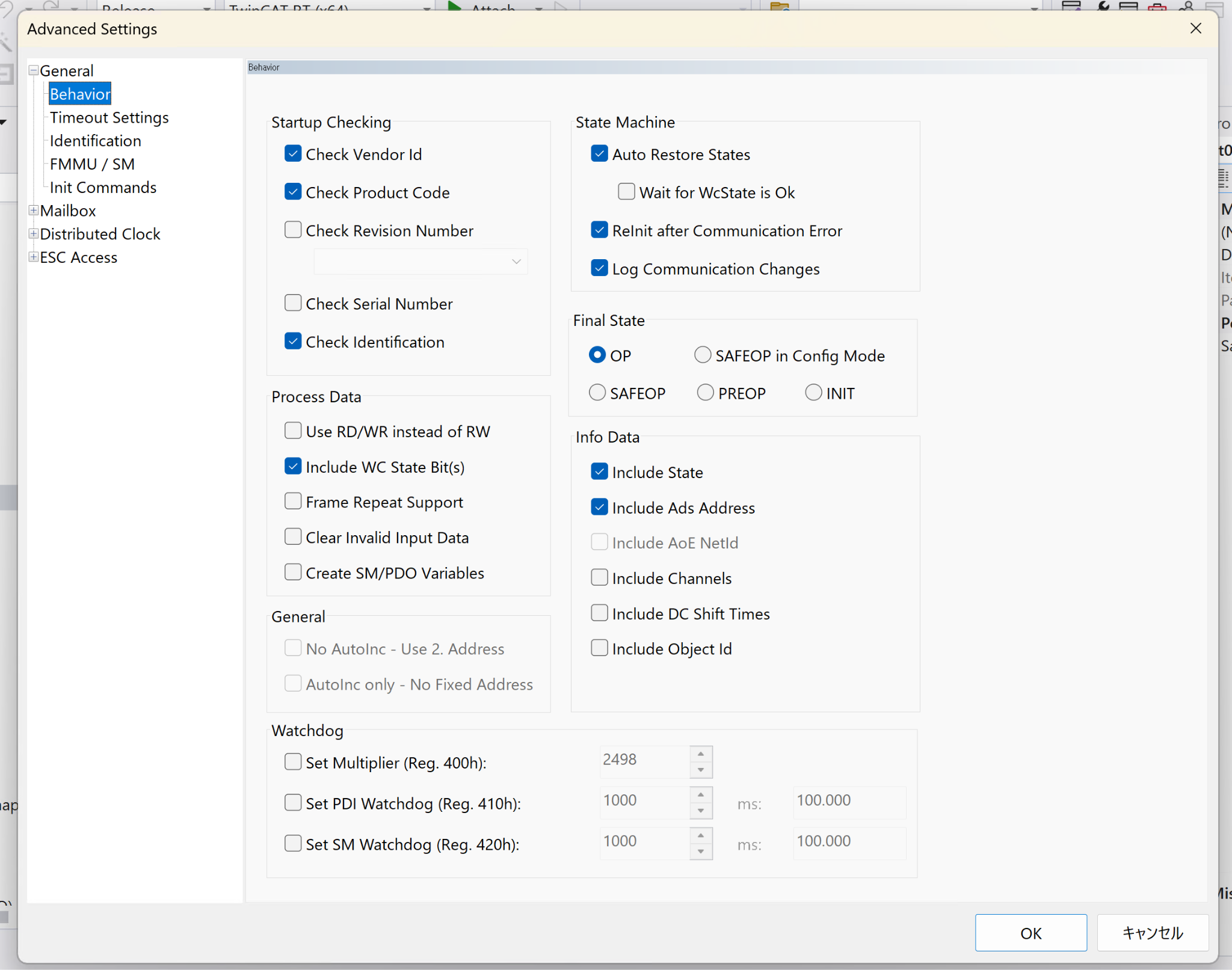This screenshot has height=970, width=1232.
Task: Choose PREOP as final state
Action: point(705,393)
